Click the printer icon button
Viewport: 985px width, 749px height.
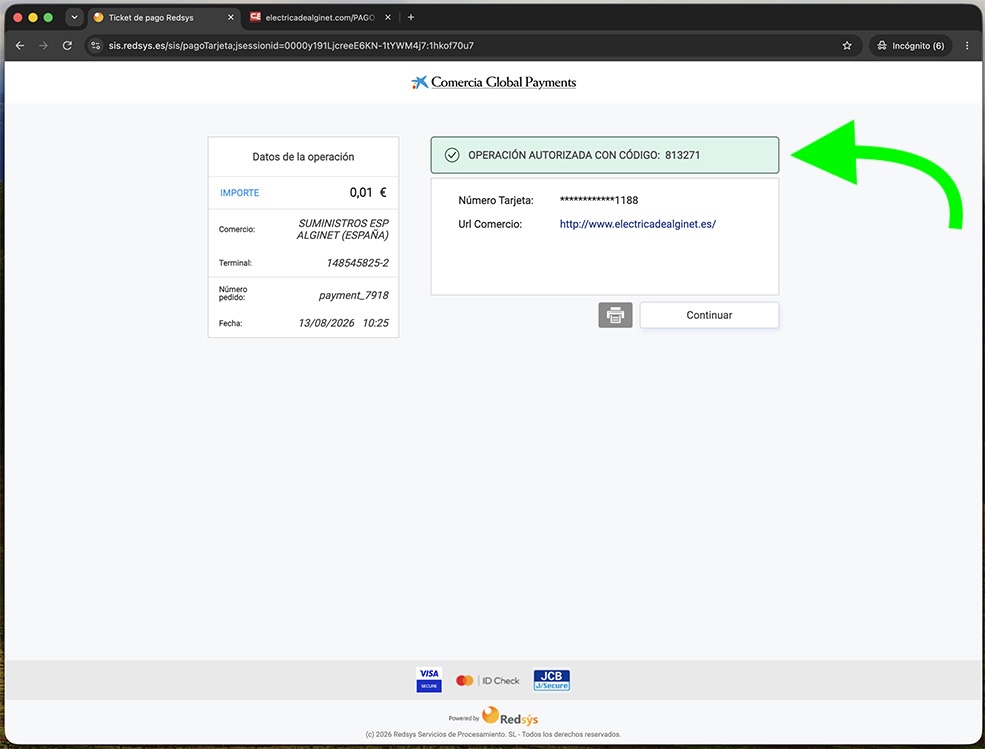(x=615, y=315)
